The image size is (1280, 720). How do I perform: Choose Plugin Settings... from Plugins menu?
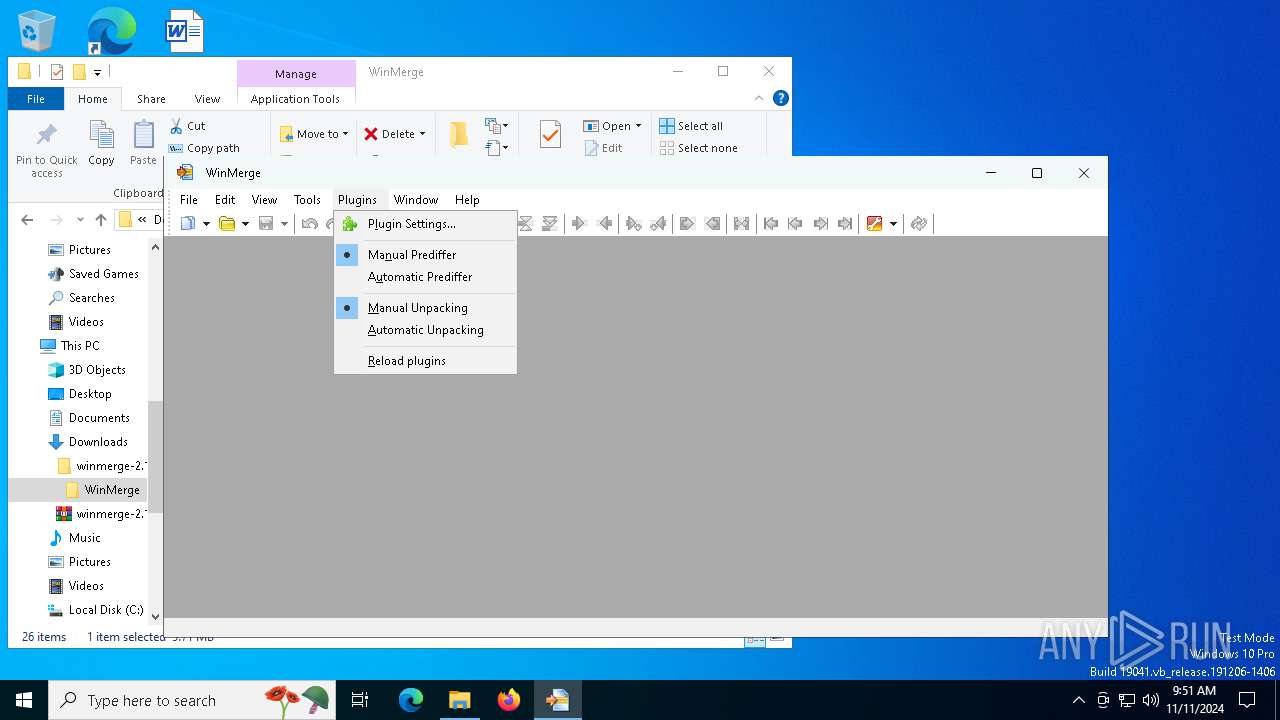pyautogui.click(x=426, y=224)
